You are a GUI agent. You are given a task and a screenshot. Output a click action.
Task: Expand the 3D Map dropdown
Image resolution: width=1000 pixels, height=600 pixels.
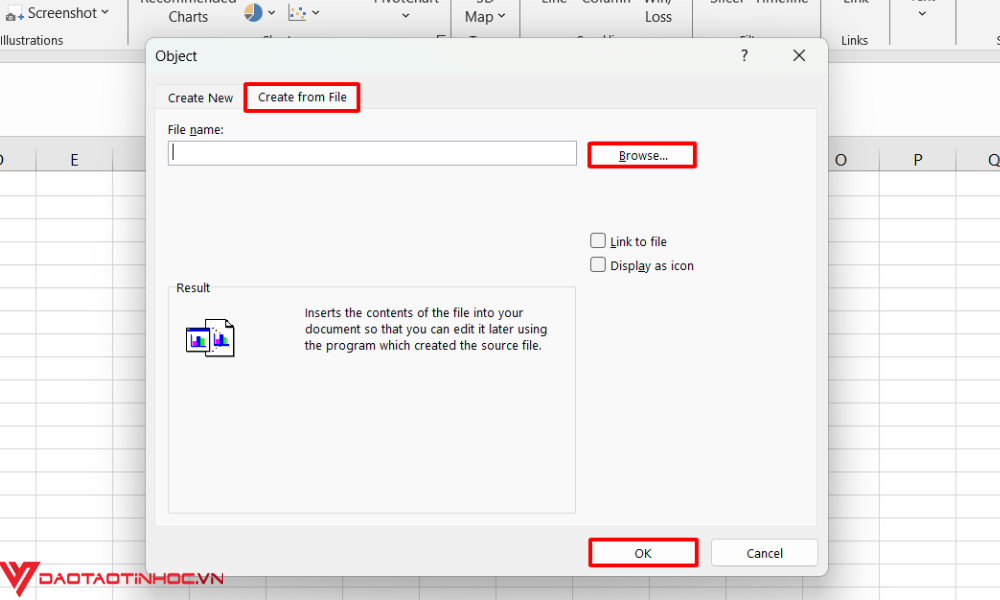pos(485,17)
